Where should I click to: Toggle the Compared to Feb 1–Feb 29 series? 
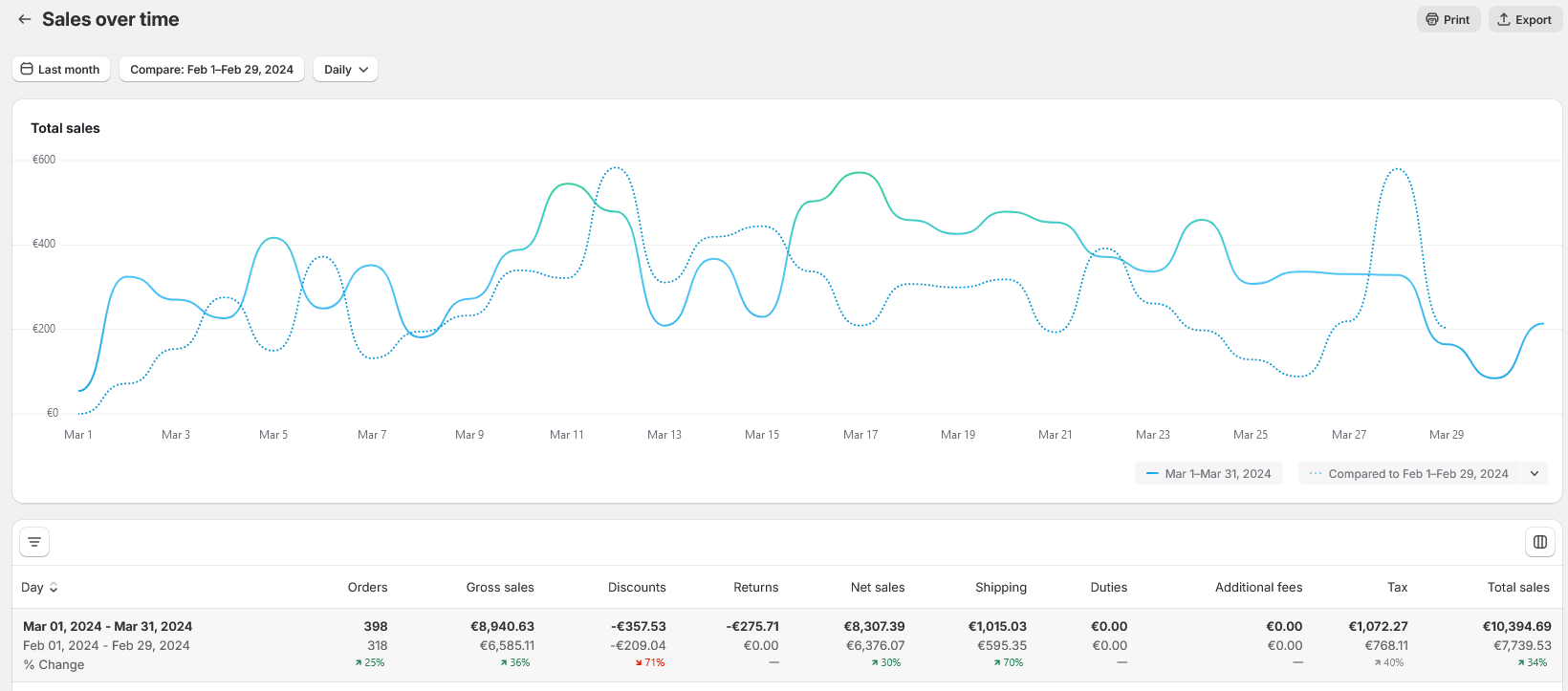click(x=1408, y=474)
